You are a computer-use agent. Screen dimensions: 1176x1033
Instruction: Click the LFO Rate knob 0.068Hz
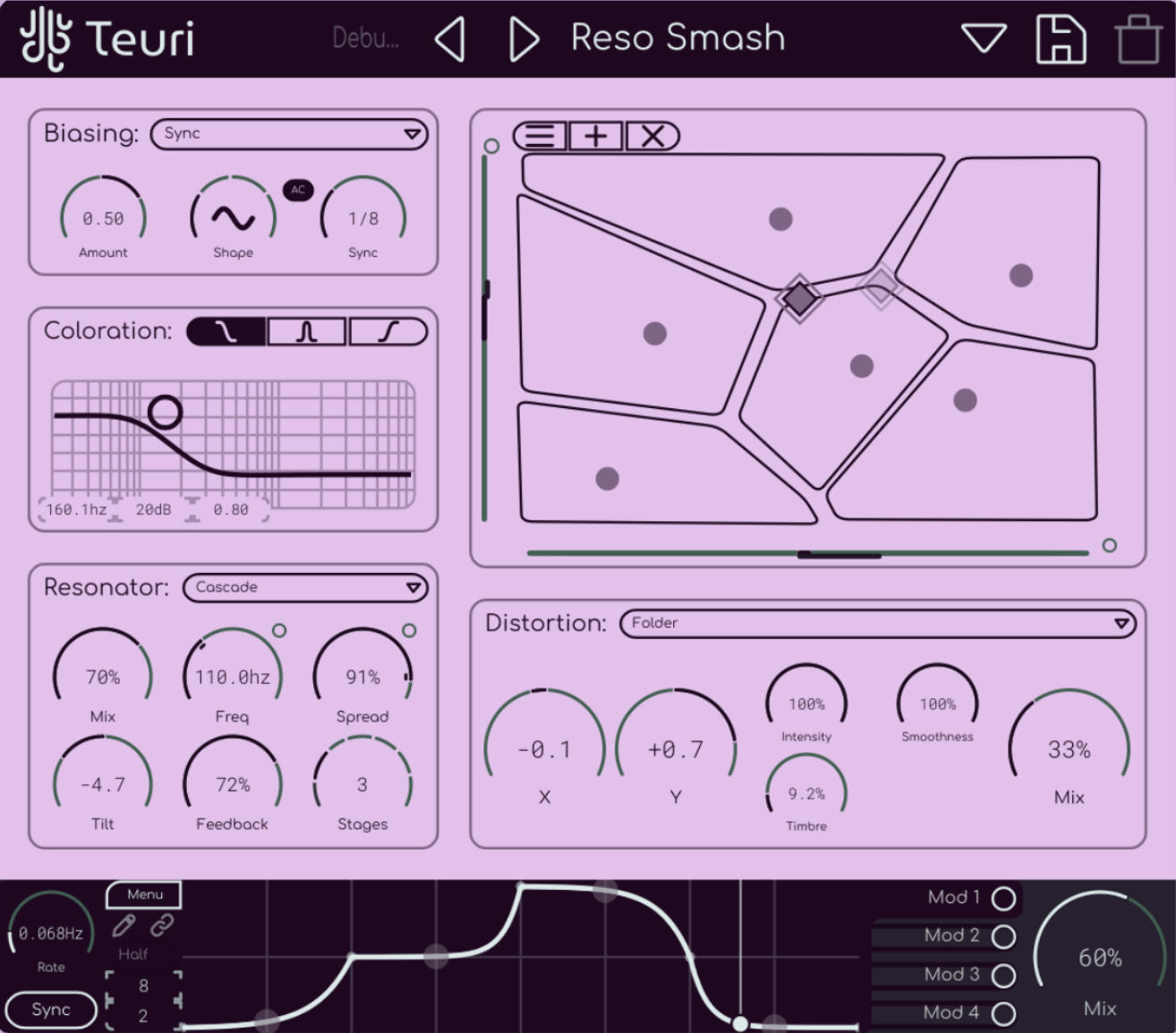[x=51, y=933]
